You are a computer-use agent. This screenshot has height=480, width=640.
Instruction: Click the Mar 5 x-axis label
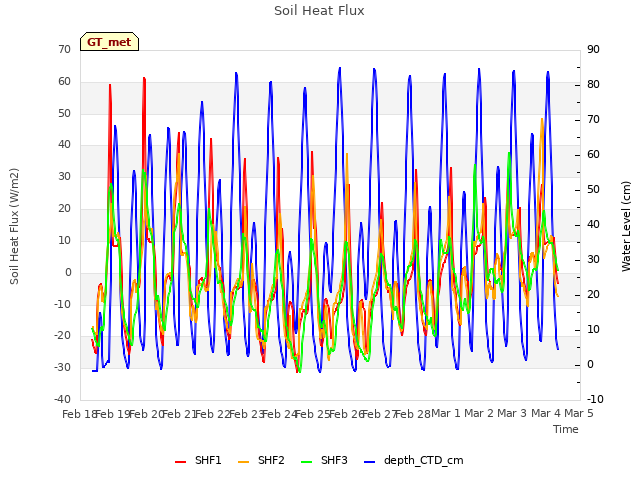(x=579, y=413)
